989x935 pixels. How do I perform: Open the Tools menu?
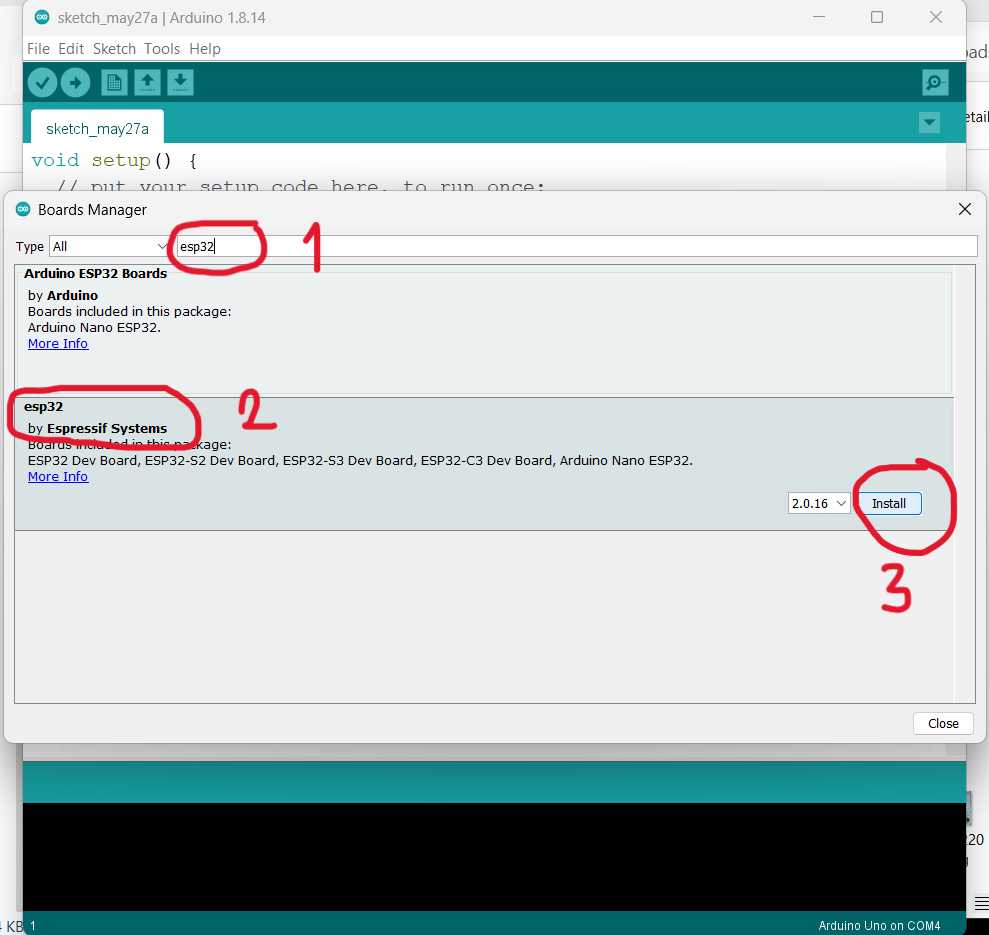pos(162,49)
